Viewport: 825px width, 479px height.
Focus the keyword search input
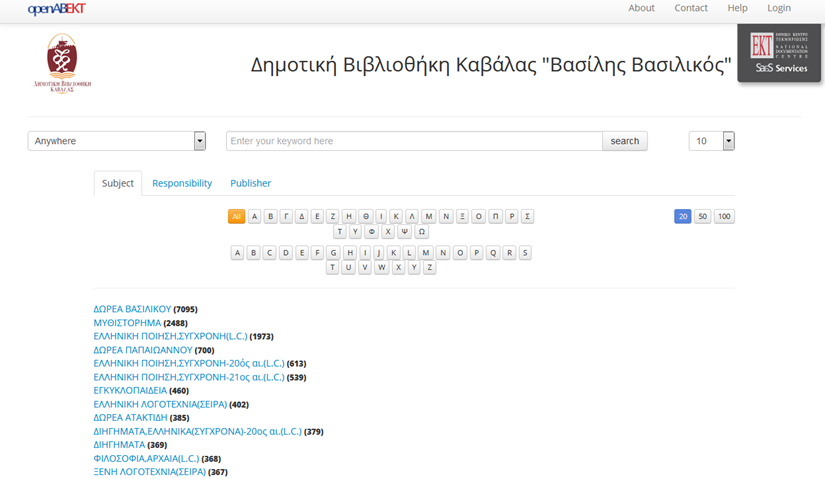pyautogui.click(x=414, y=141)
